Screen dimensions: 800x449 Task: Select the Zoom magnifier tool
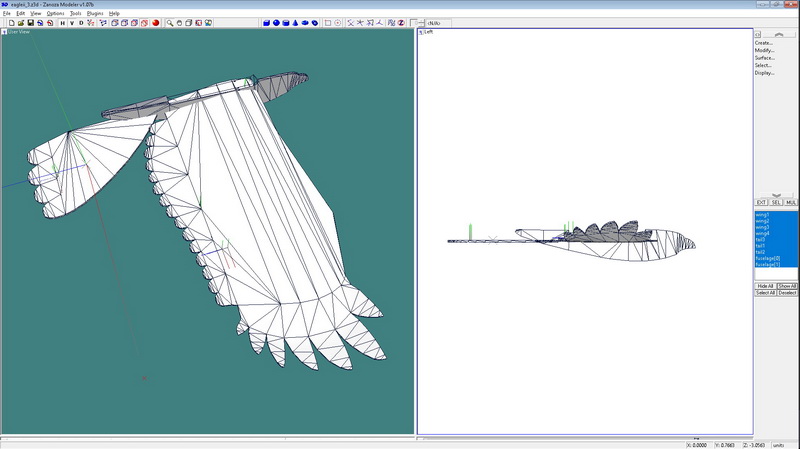170,22
